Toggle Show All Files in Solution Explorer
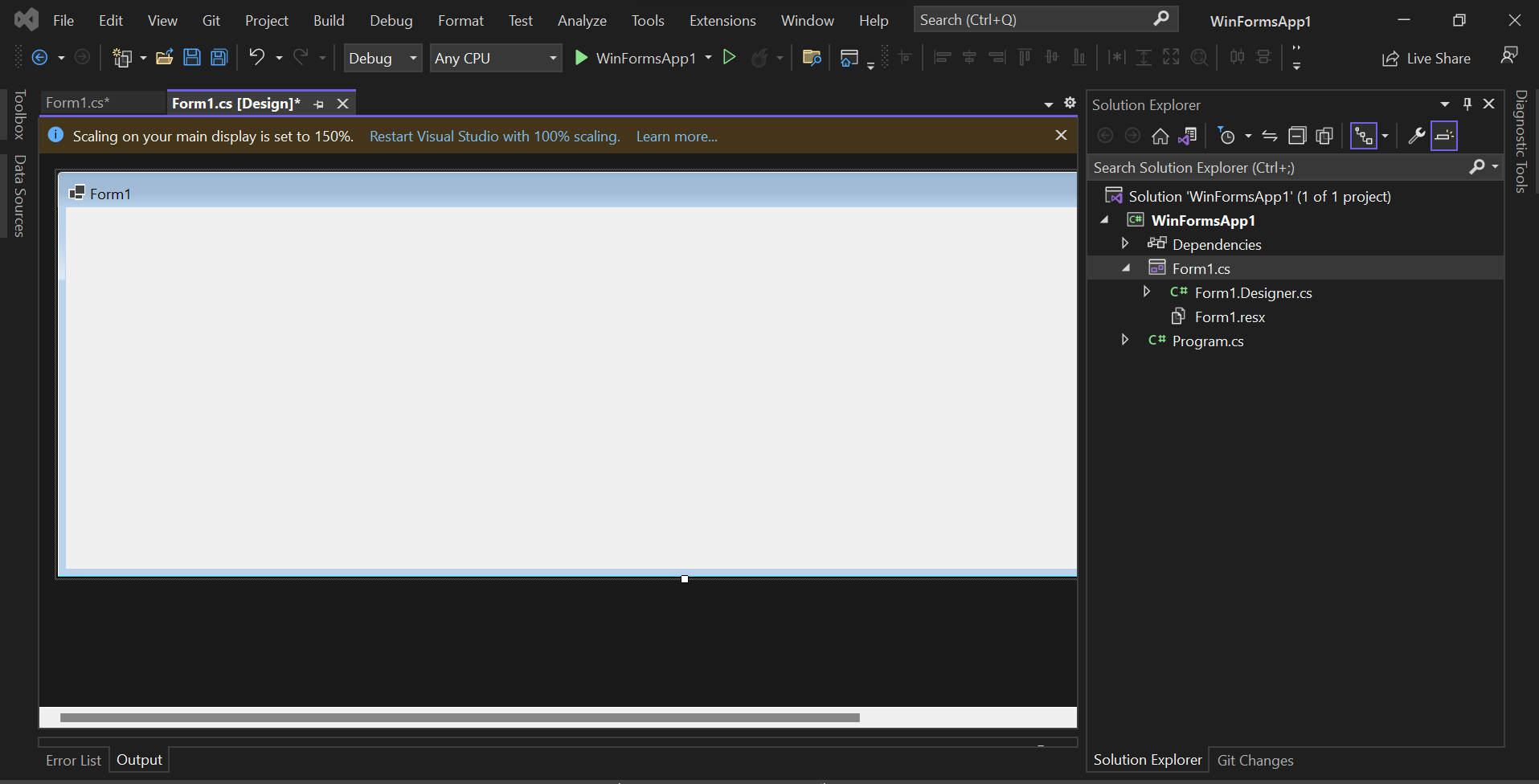 click(x=1324, y=136)
